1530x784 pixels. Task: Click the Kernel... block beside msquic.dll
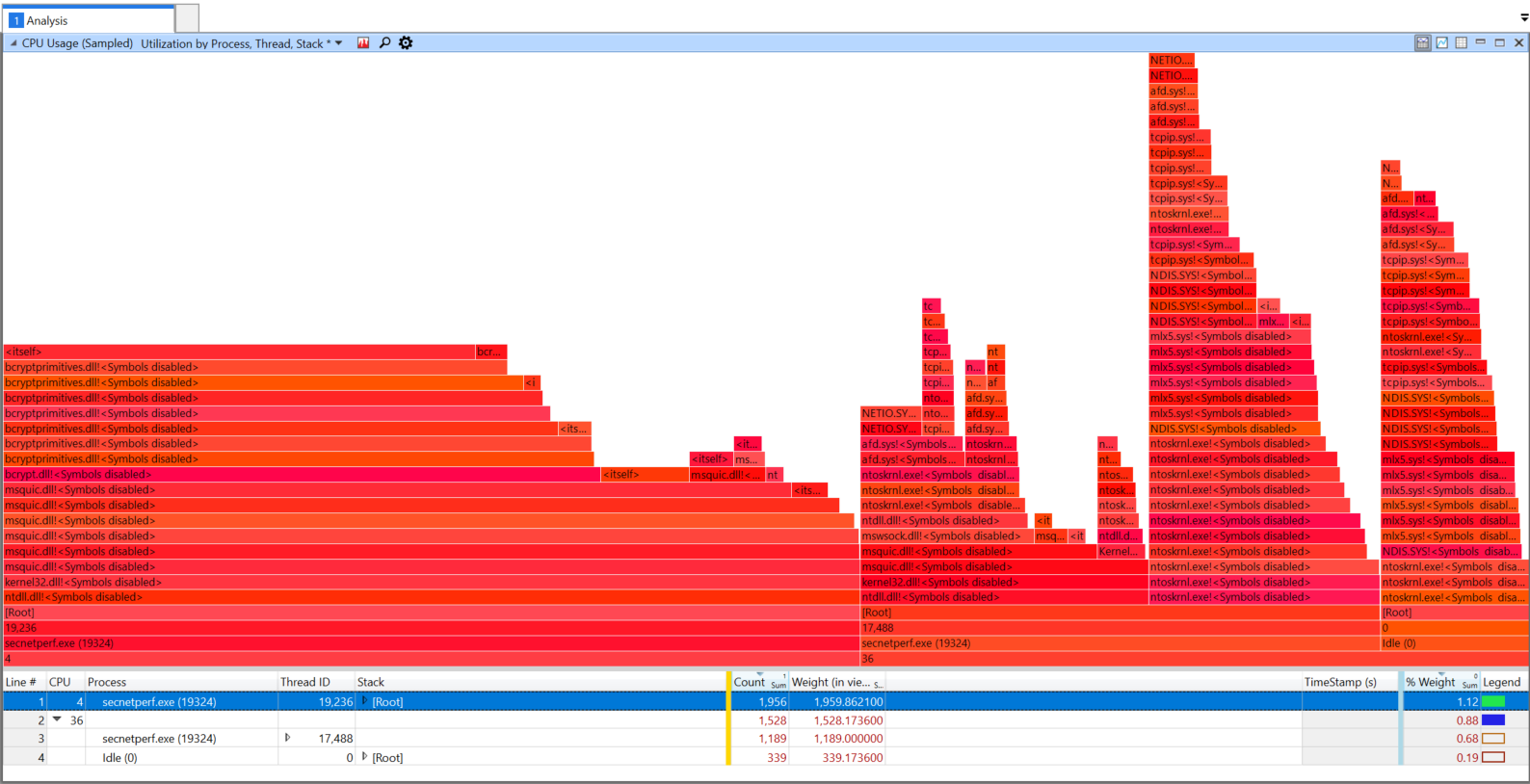pos(1120,552)
